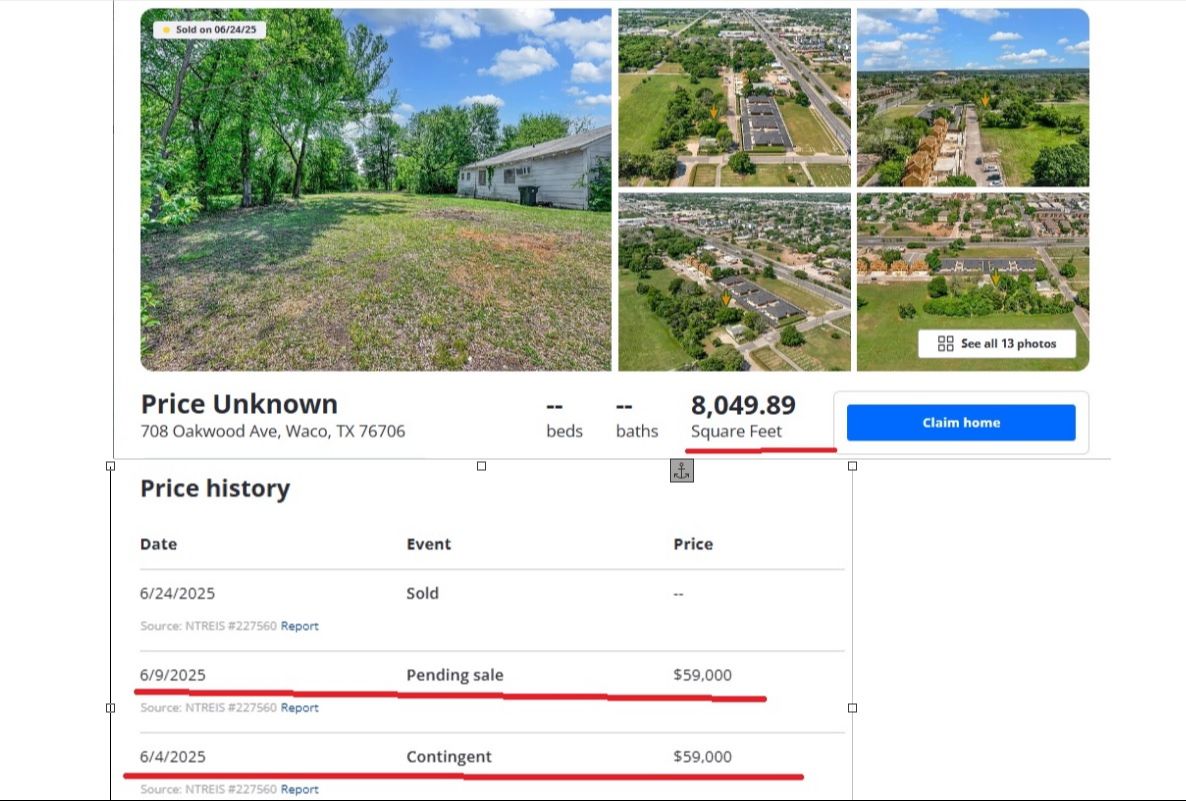This screenshot has width=1186, height=801.
Task: Click the grid icon beside See all 13 photos
Action: click(945, 344)
